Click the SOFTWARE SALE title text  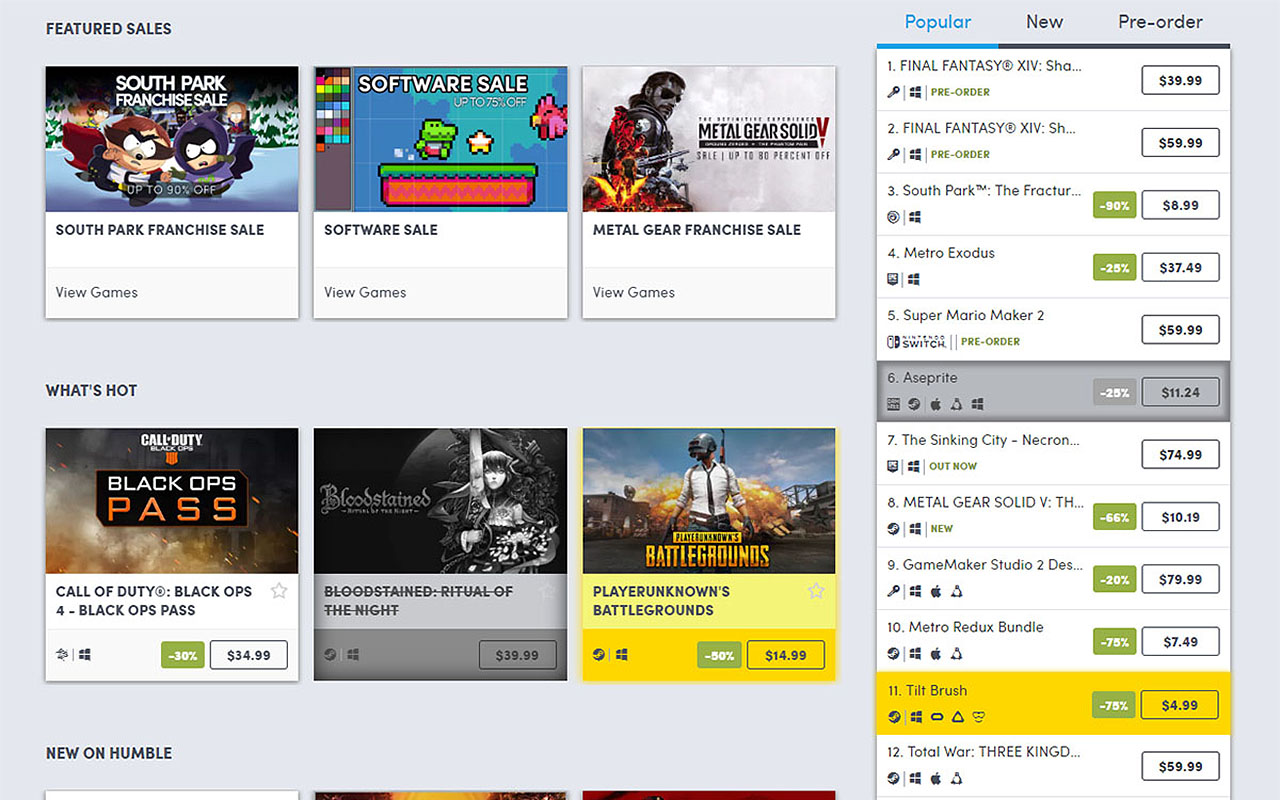pos(381,230)
